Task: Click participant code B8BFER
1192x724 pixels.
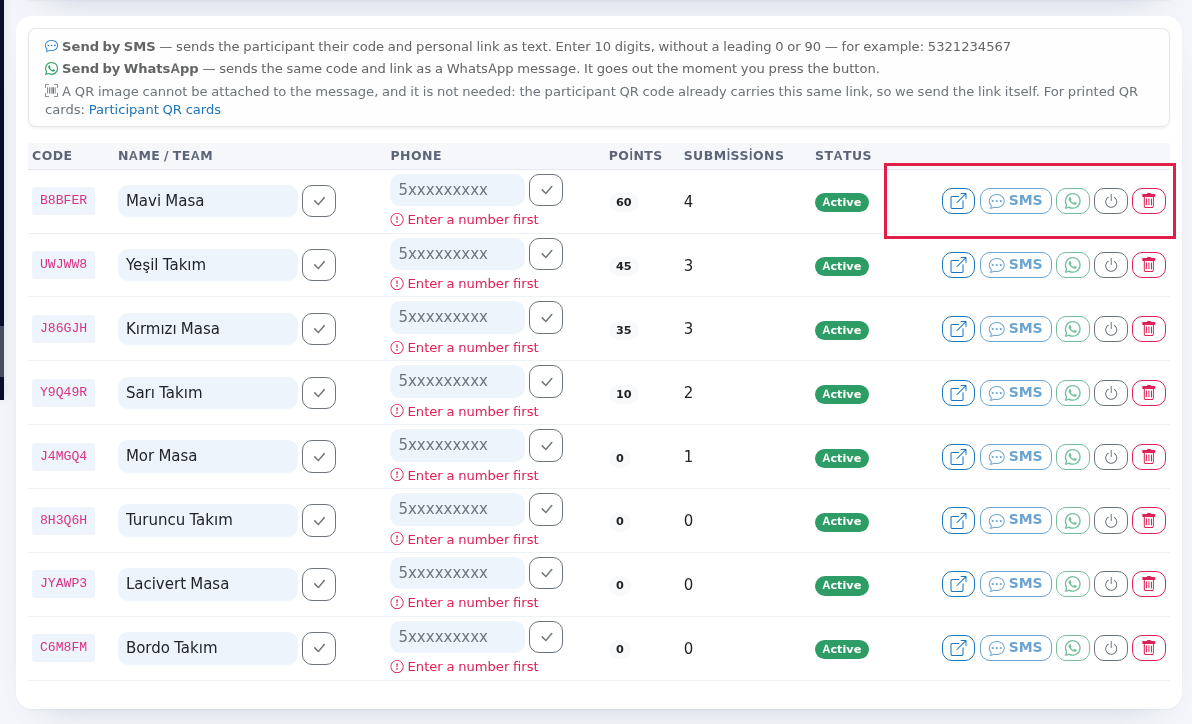Action: click(63, 201)
